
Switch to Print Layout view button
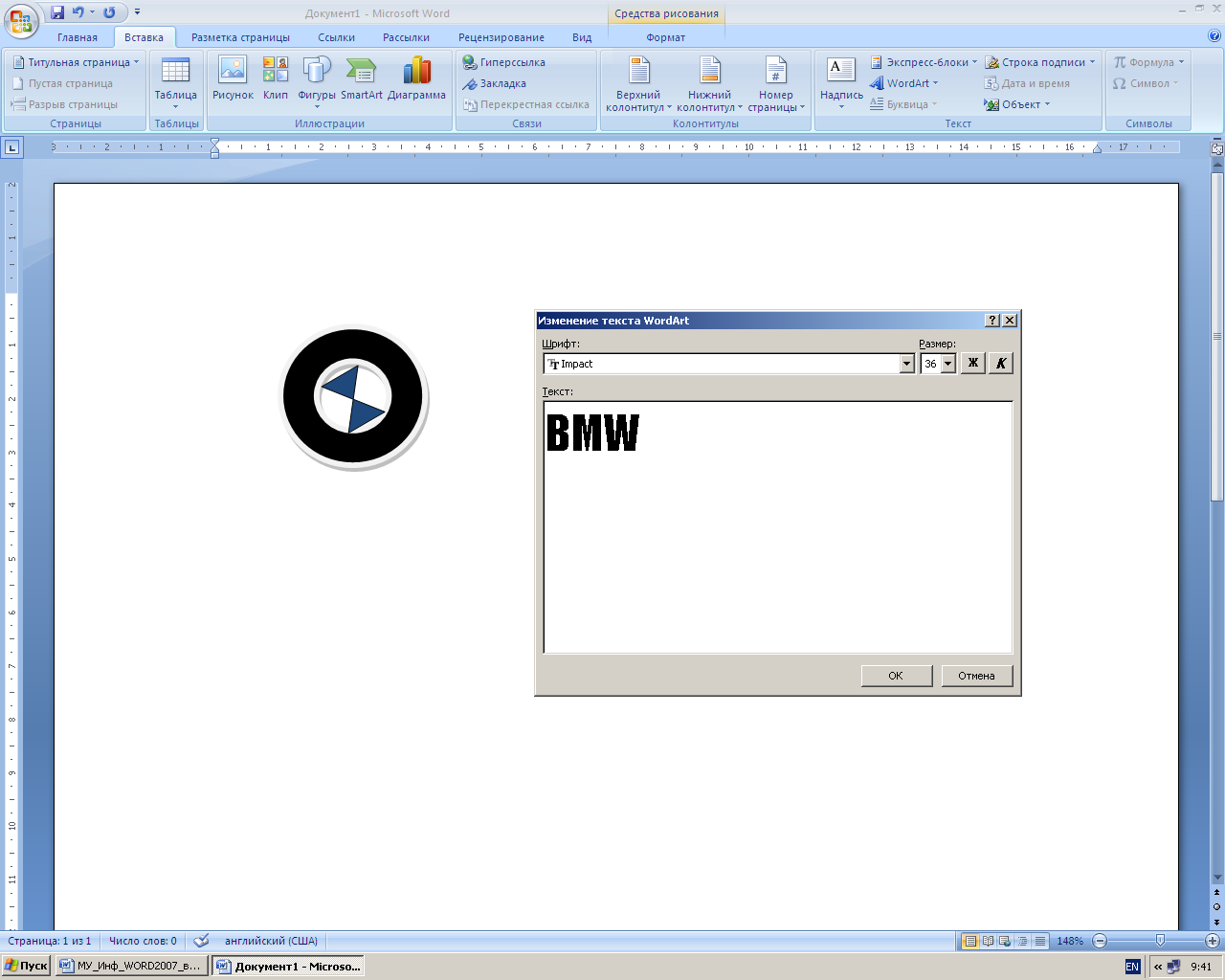click(970, 941)
